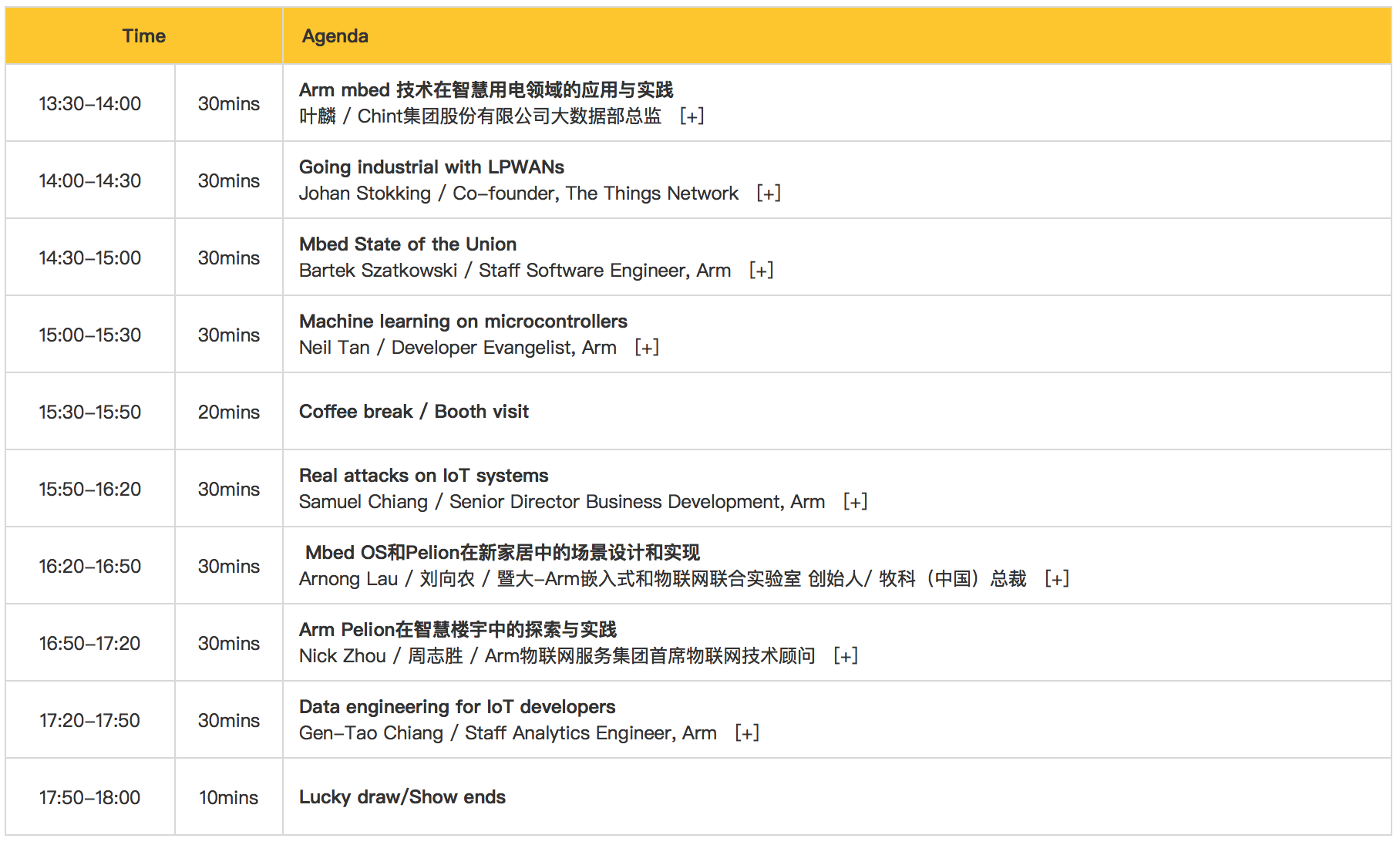Click speaker line Nick Zhou / 周志胜

[x=557, y=656]
